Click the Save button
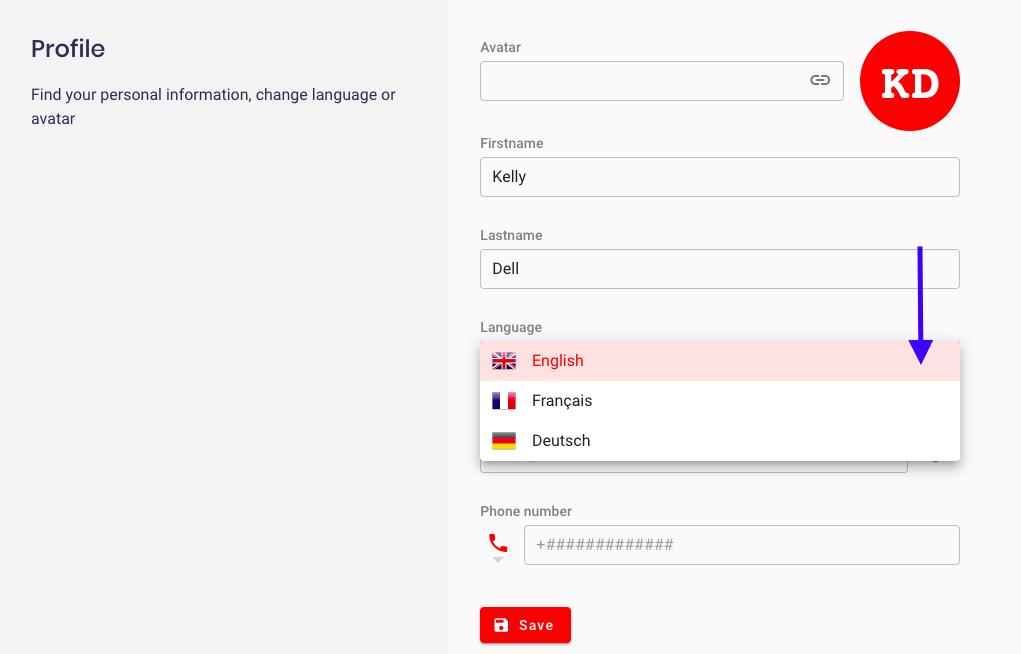Image resolution: width=1021 pixels, height=654 pixels. 525,625
